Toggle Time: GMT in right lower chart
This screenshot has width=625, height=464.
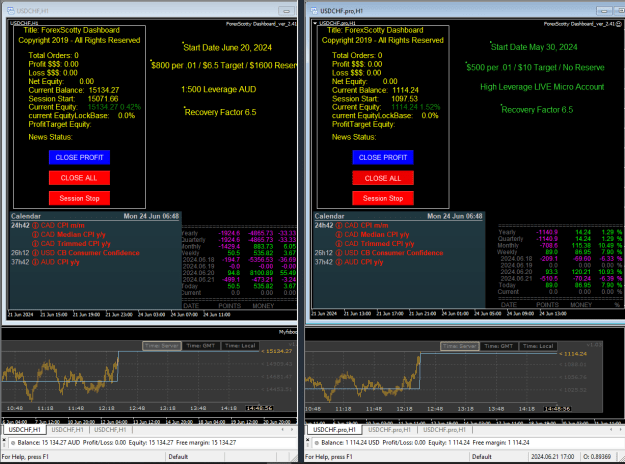(x=498, y=346)
